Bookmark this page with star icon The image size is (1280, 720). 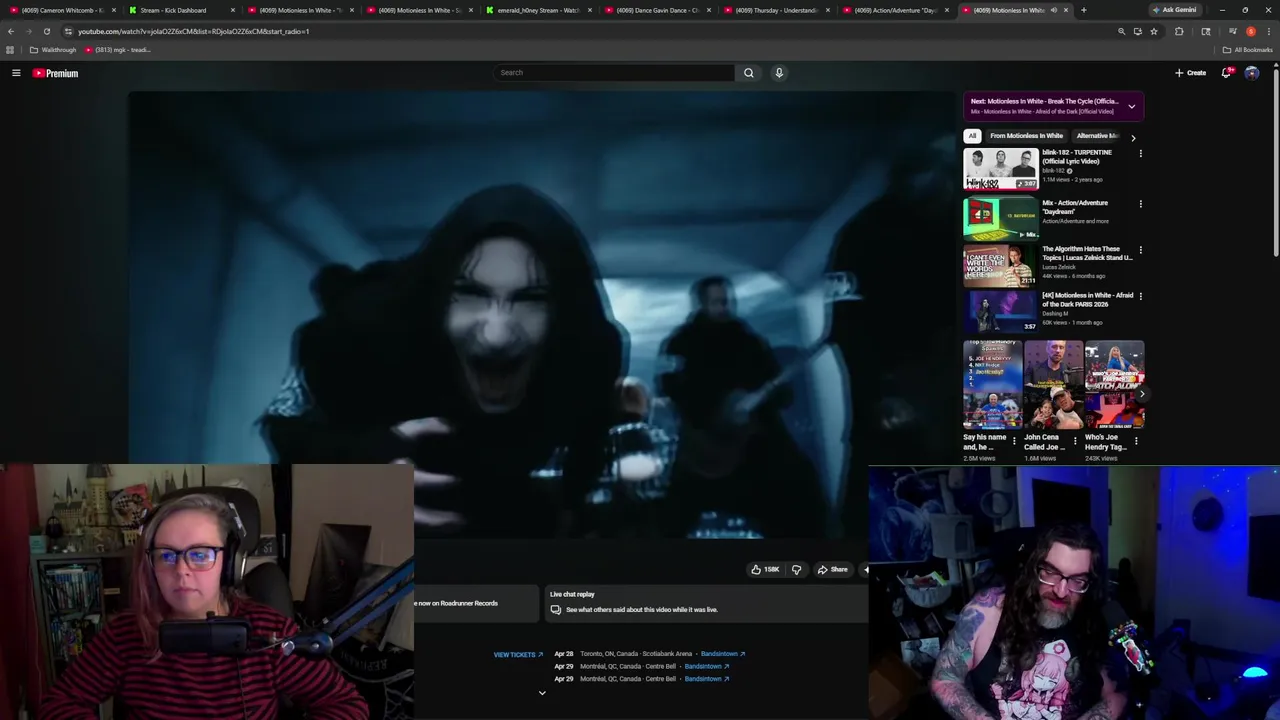point(1154,31)
